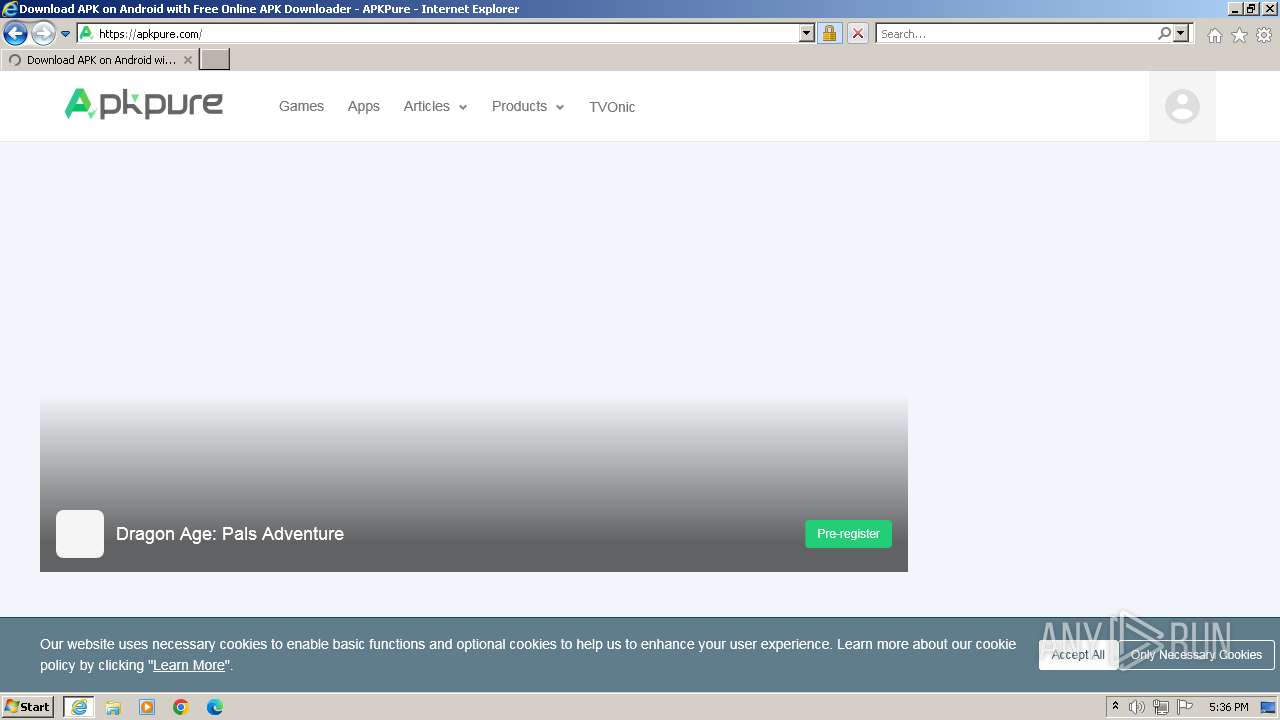Screen dimensions: 1280x720
Task: Open the browser Home icon
Action: [1214, 35]
